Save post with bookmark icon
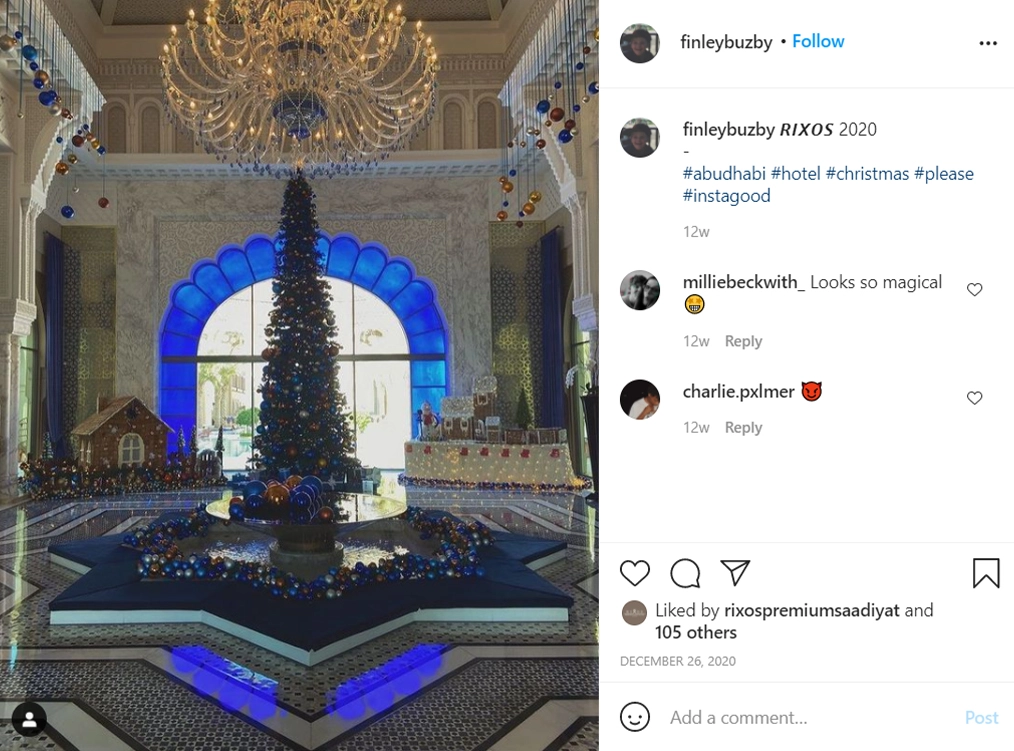This screenshot has width=1014, height=751. point(986,573)
